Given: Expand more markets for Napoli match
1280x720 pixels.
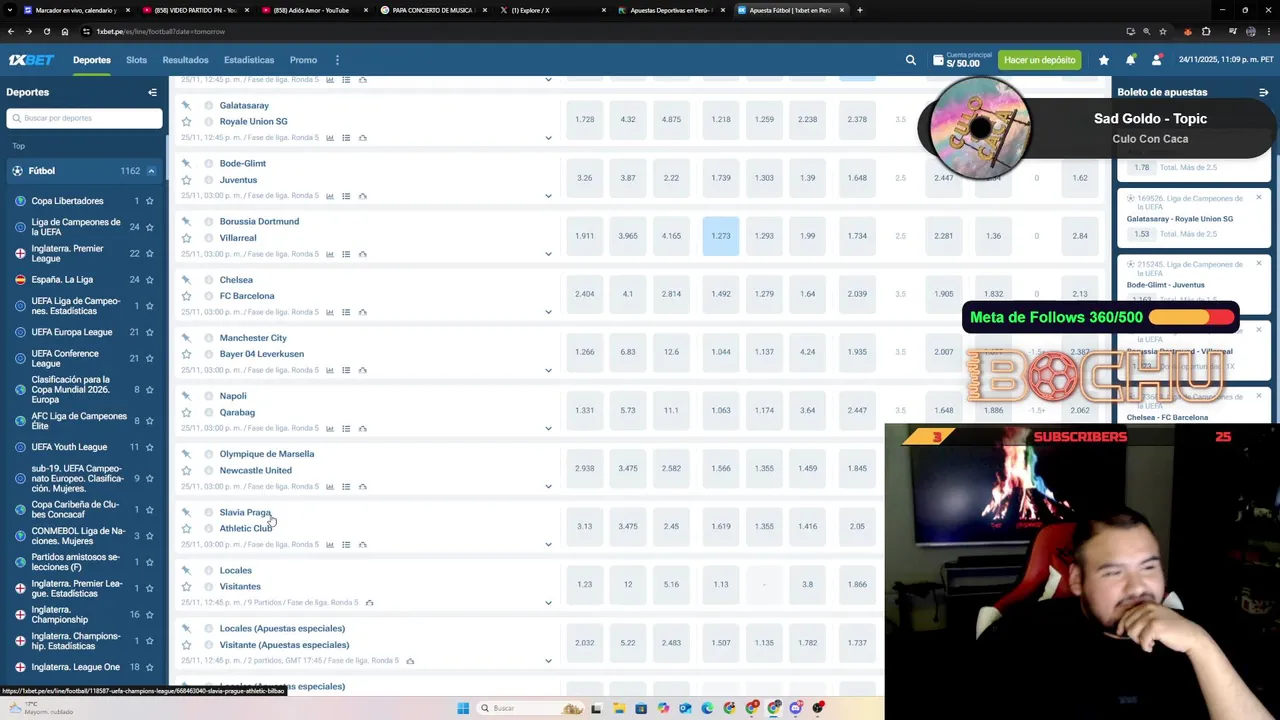Looking at the screenshot, I should 548,429.
